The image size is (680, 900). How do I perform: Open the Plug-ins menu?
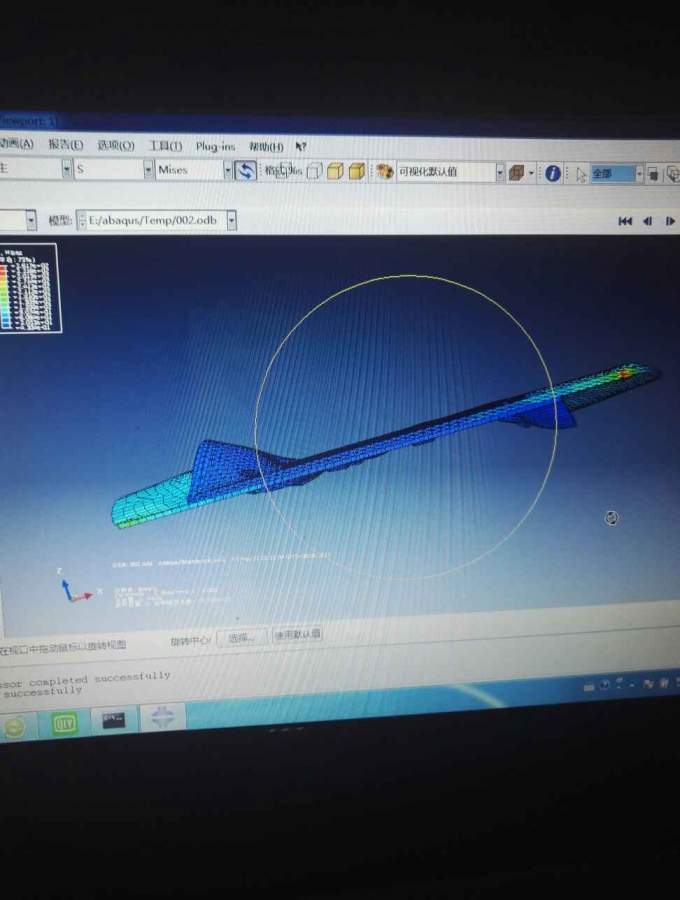(215, 146)
